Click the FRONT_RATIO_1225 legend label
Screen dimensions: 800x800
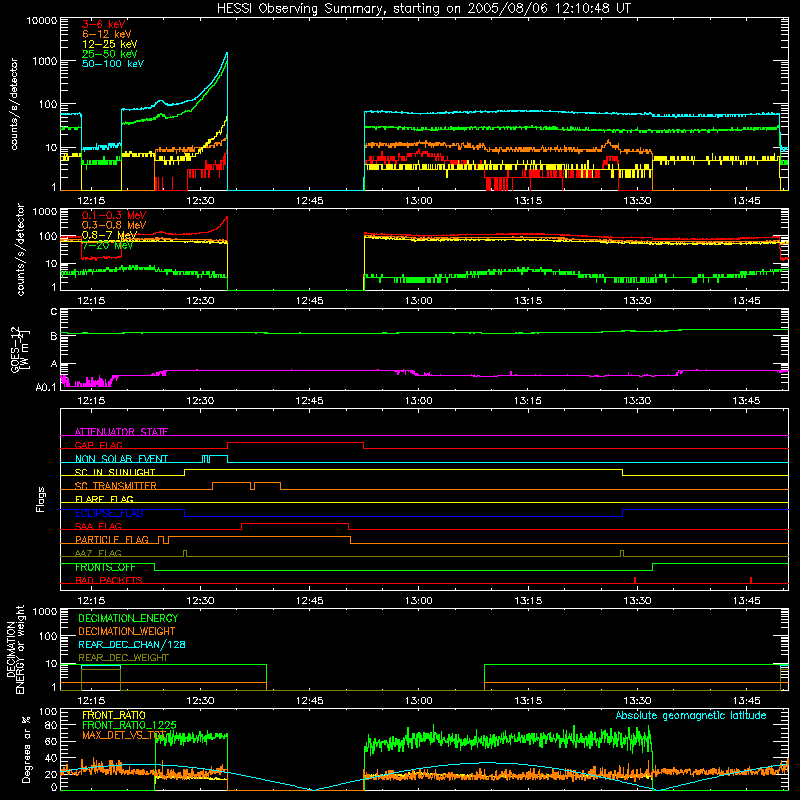[129, 725]
